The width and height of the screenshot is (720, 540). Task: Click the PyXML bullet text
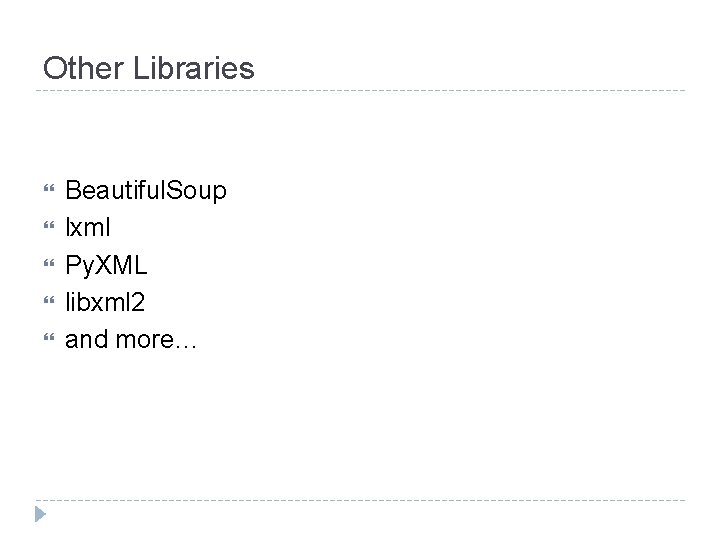click(x=106, y=266)
